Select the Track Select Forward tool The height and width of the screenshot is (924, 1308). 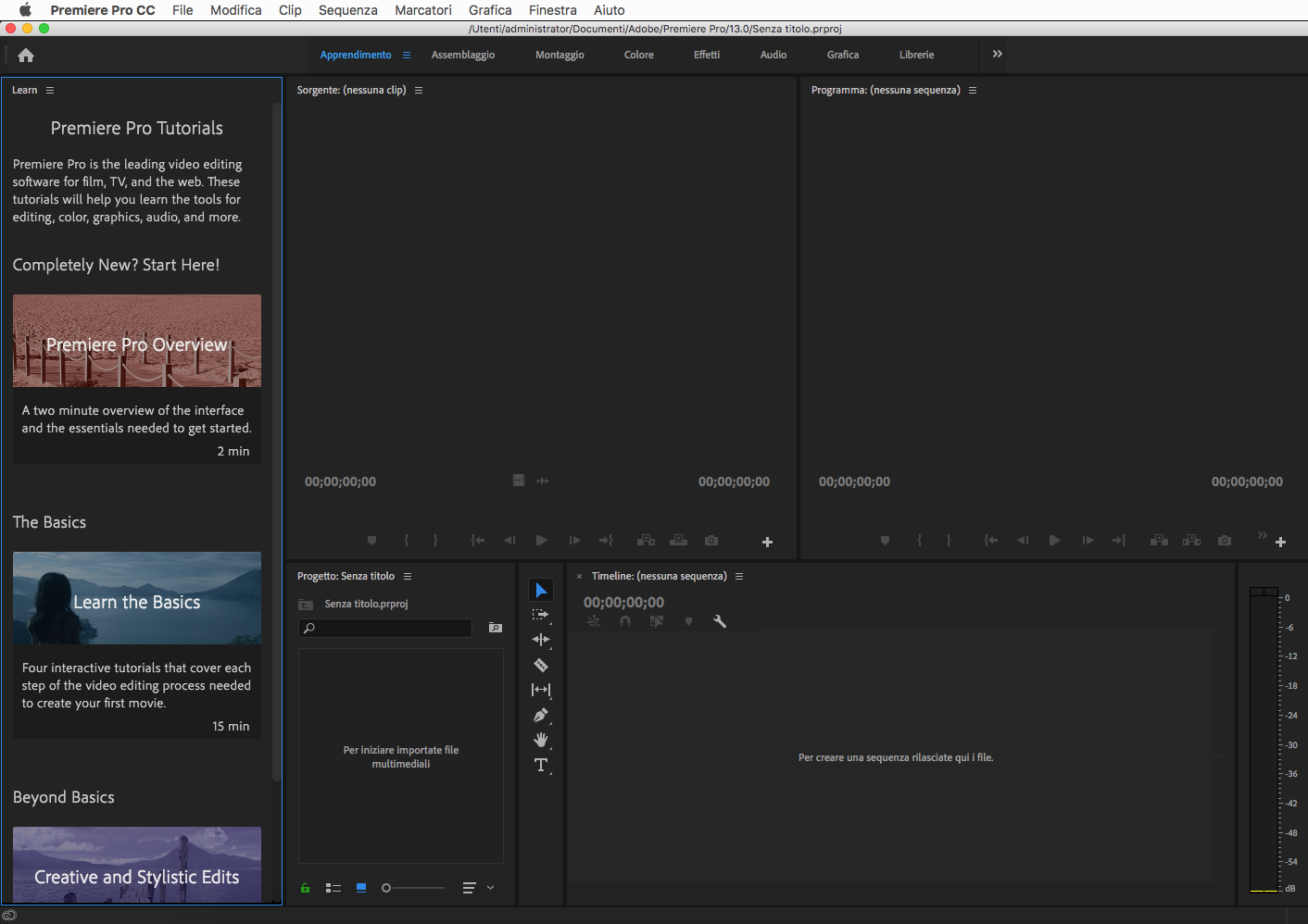pos(541,615)
